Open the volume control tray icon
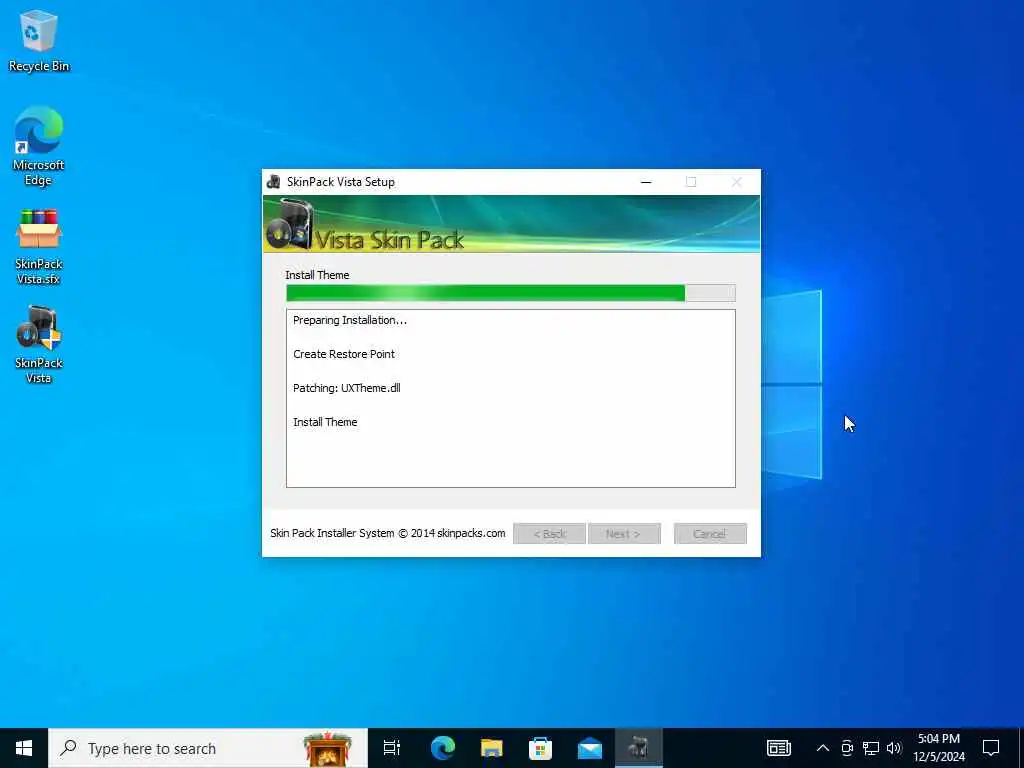This screenshot has height=768, width=1024. coord(894,748)
